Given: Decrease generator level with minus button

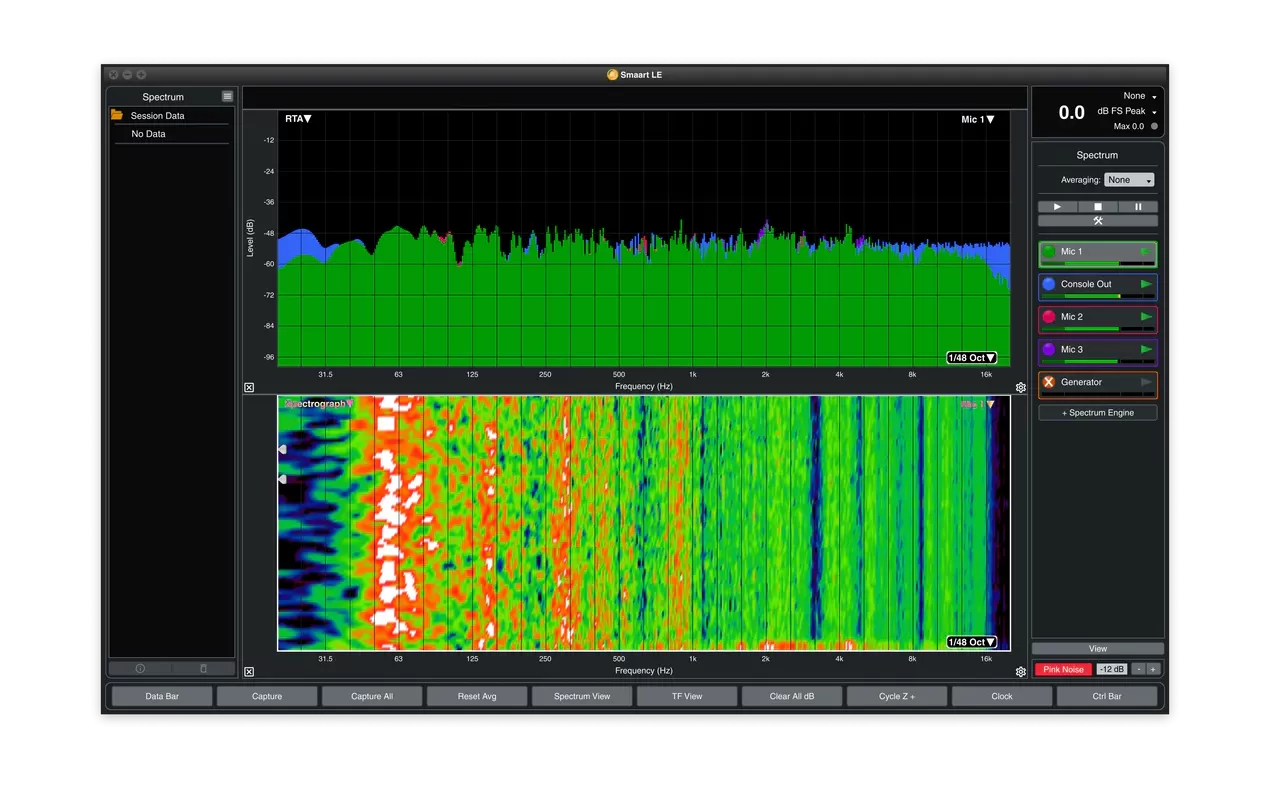Looking at the screenshot, I should [1138, 669].
